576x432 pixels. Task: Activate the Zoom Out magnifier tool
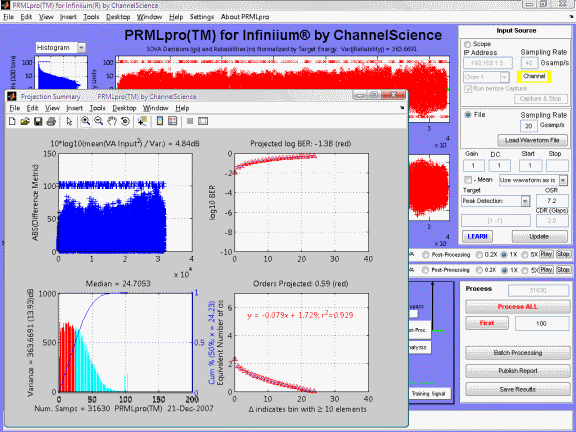pos(98,121)
